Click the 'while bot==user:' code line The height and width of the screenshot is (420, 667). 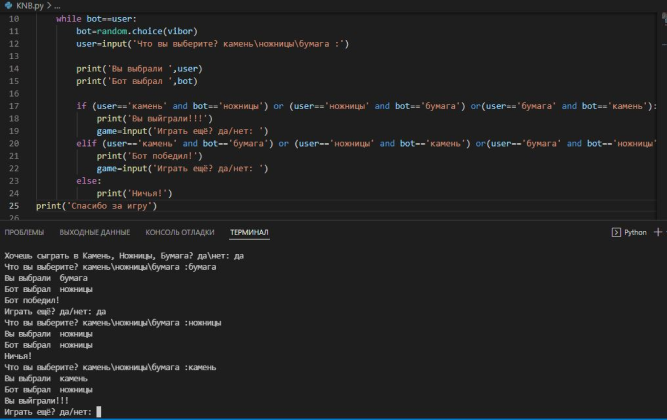(x=99, y=19)
